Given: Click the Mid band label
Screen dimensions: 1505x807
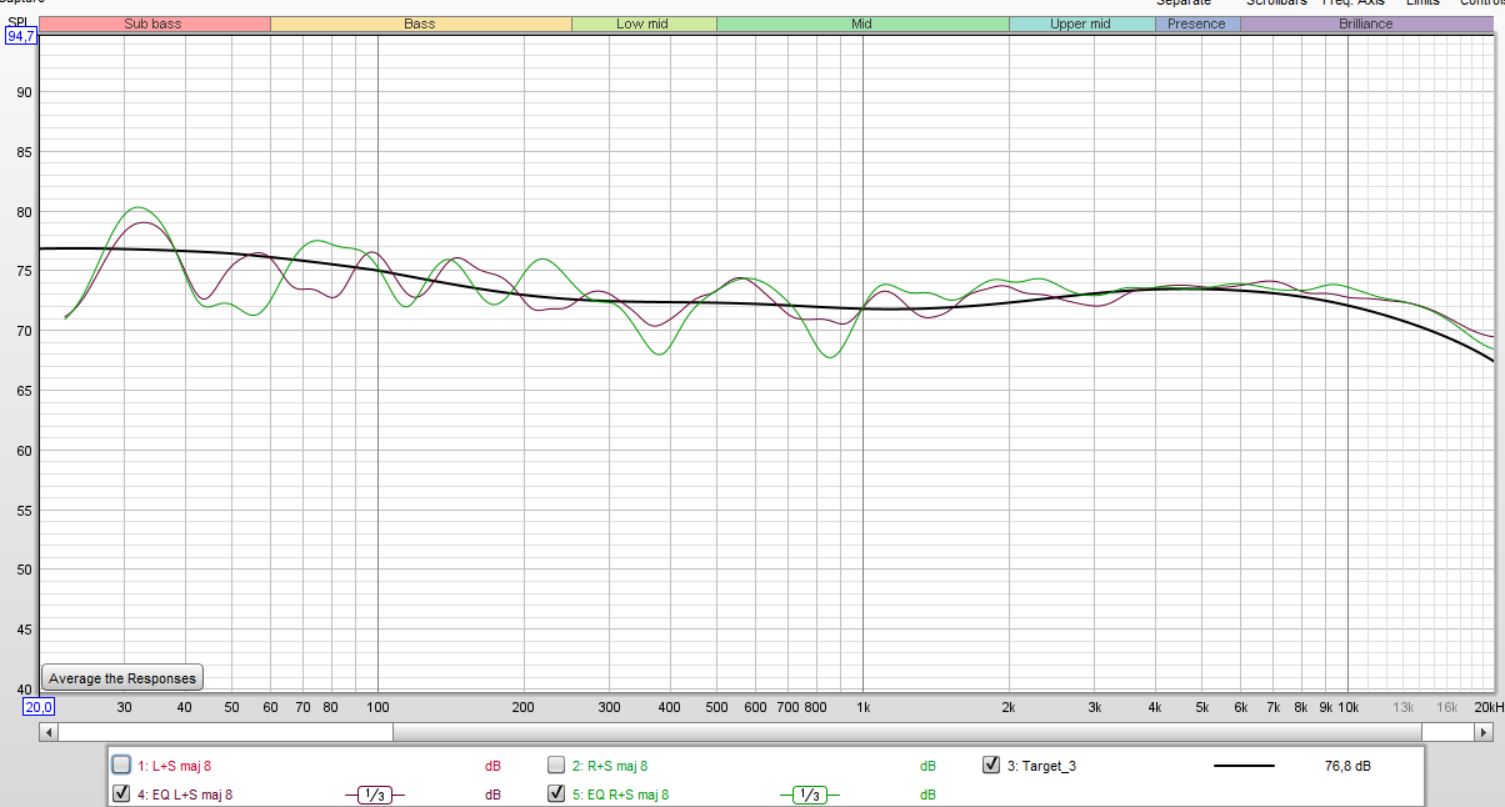Looking at the screenshot, I should [862, 24].
